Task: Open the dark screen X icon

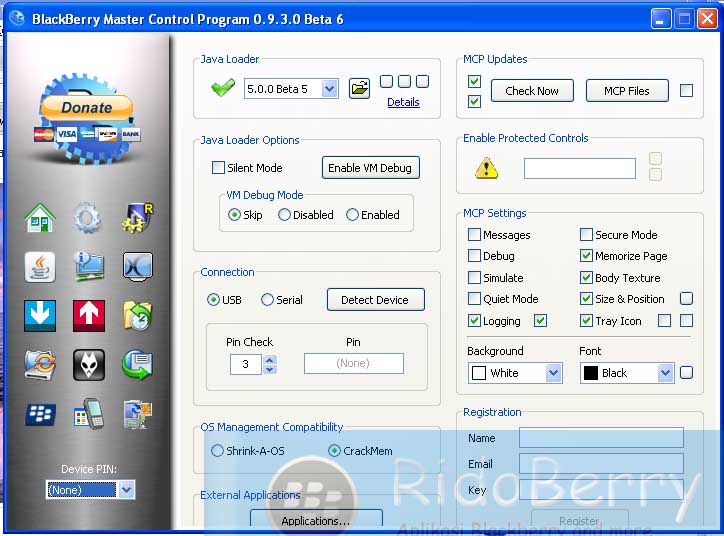Action: click(x=138, y=266)
